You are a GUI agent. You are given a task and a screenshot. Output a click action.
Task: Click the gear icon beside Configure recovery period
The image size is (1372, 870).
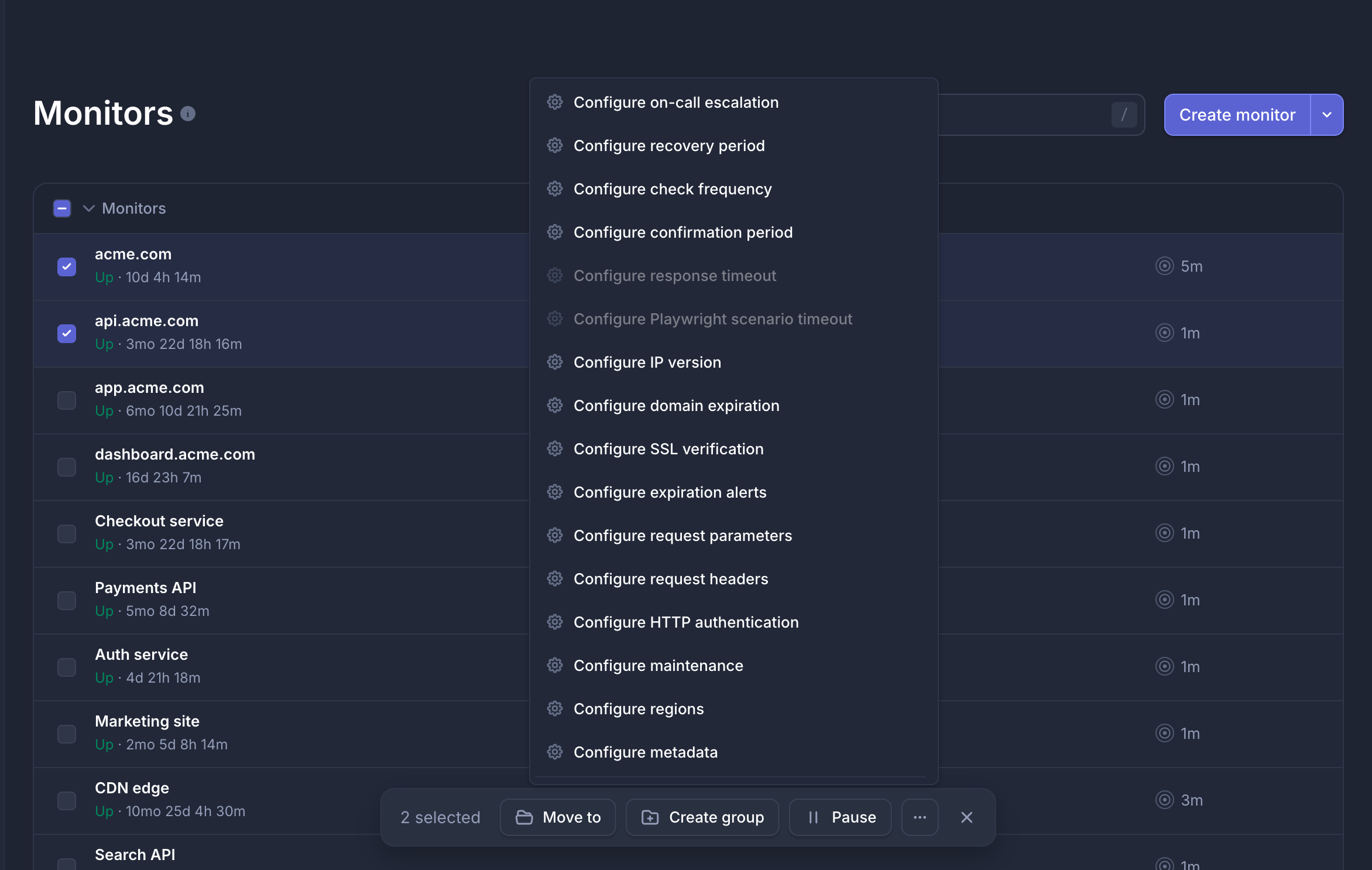(555, 146)
